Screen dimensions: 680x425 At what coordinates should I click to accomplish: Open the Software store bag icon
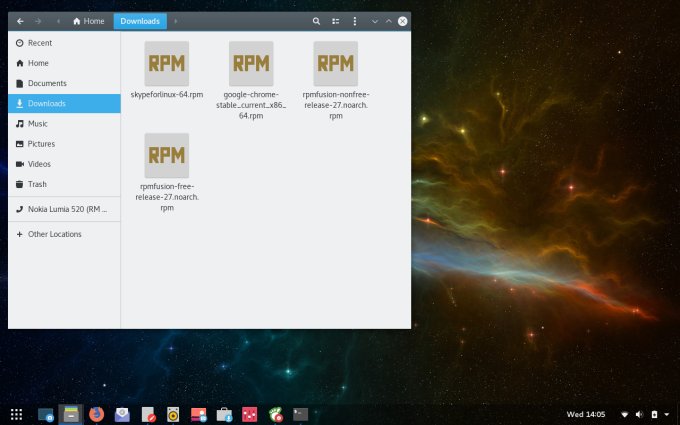pos(224,415)
